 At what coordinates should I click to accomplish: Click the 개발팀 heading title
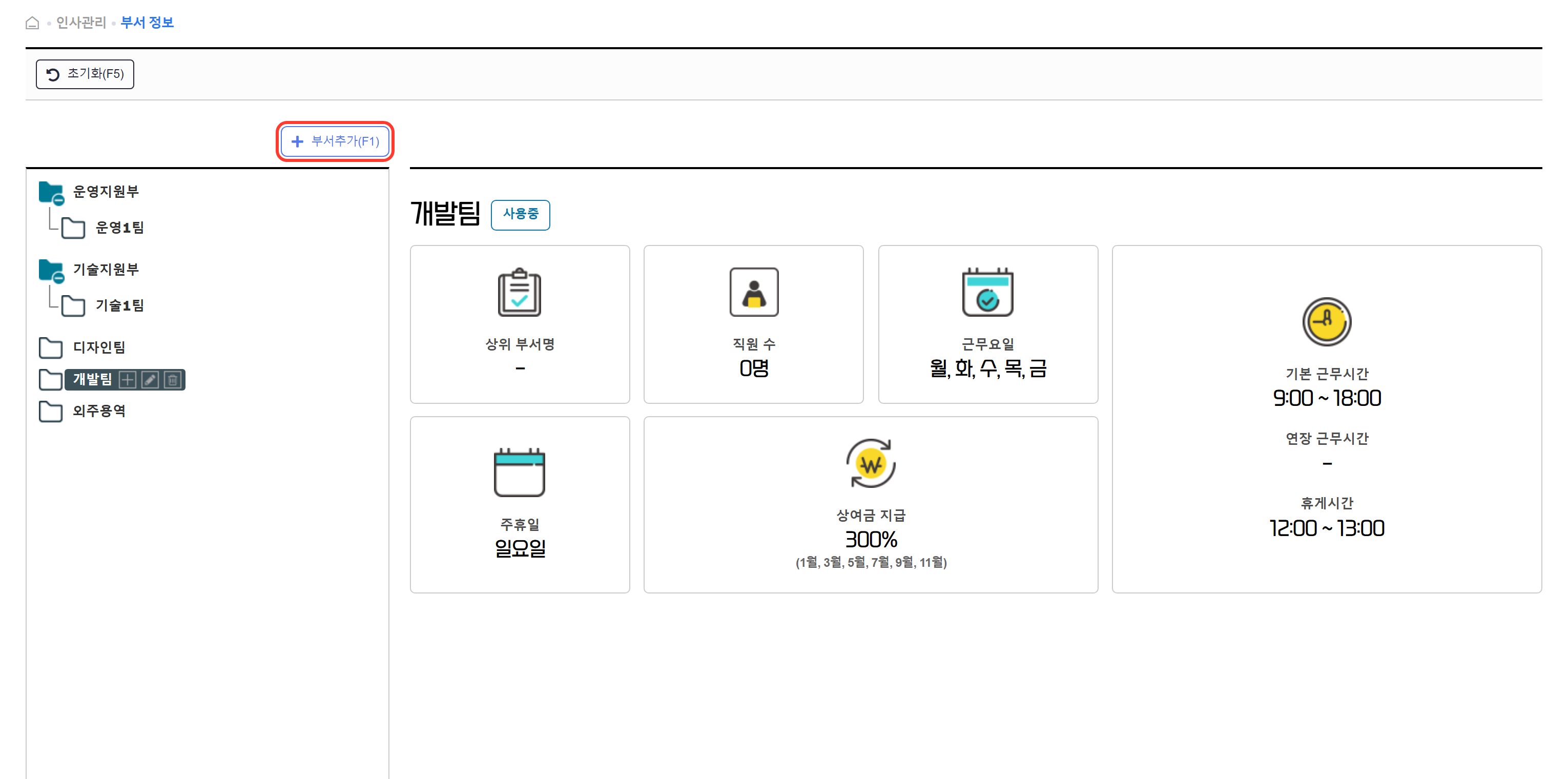point(446,214)
